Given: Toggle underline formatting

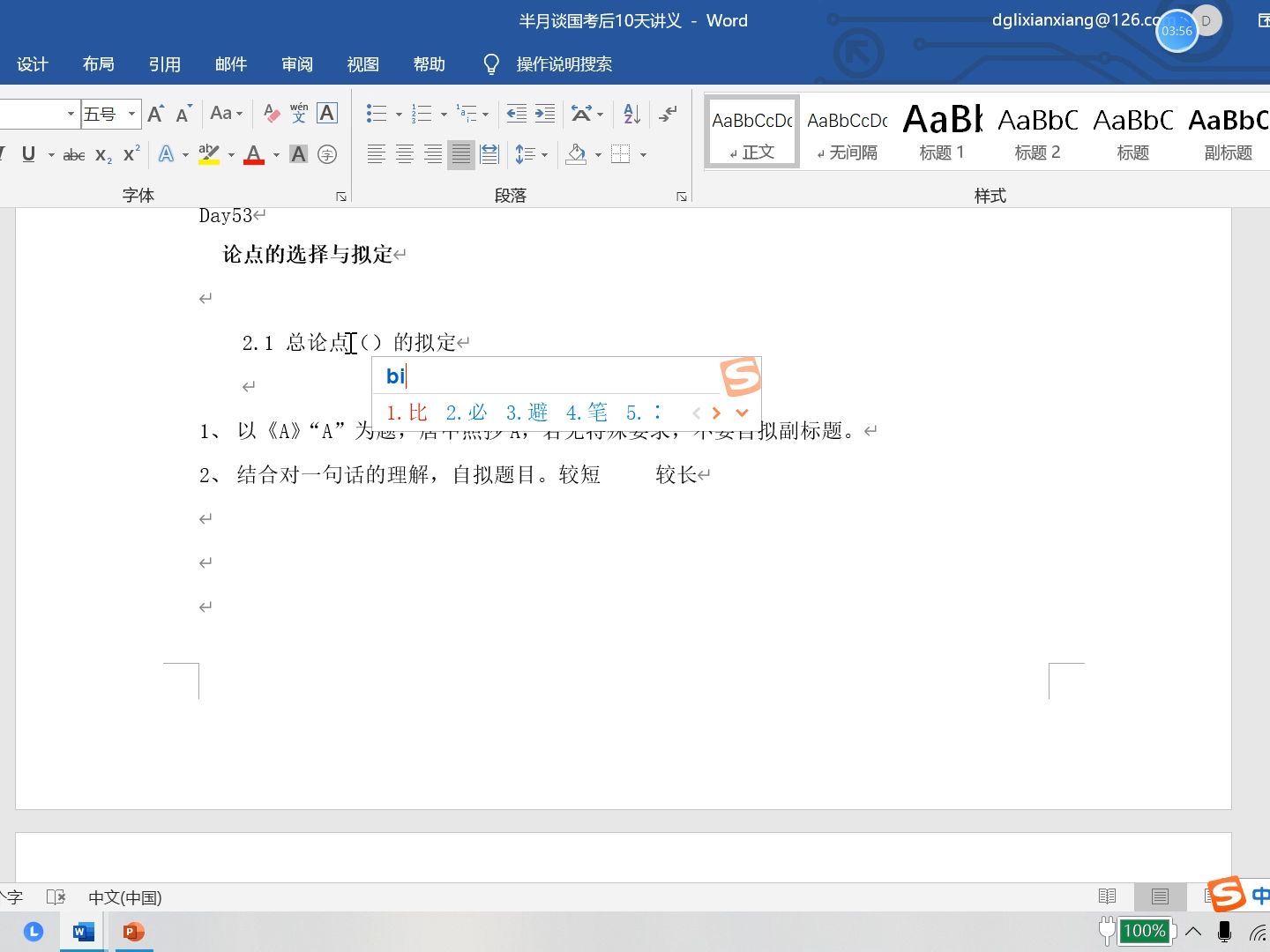Looking at the screenshot, I should 28,154.
